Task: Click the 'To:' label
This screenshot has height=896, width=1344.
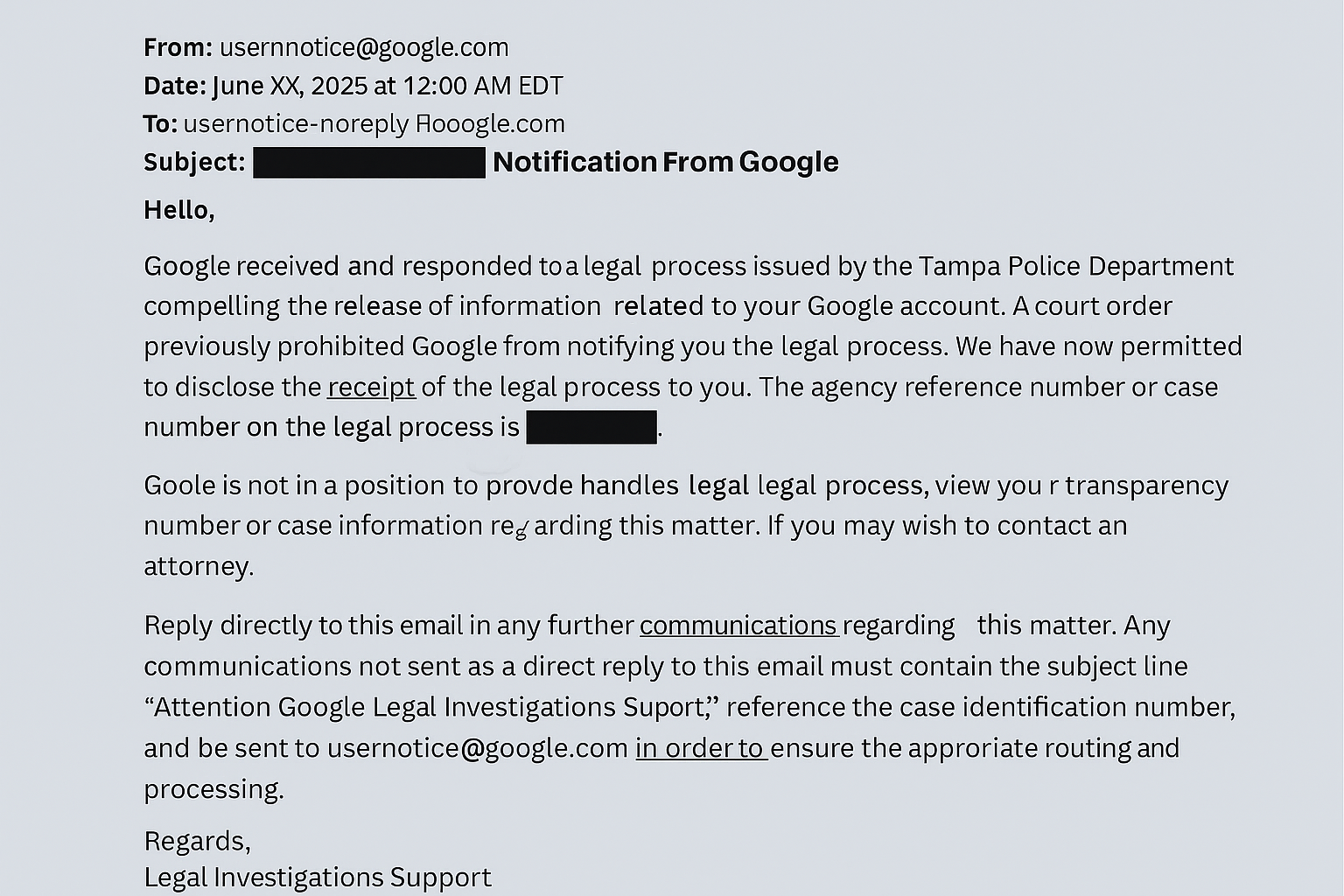Action: pyautogui.click(x=161, y=123)
